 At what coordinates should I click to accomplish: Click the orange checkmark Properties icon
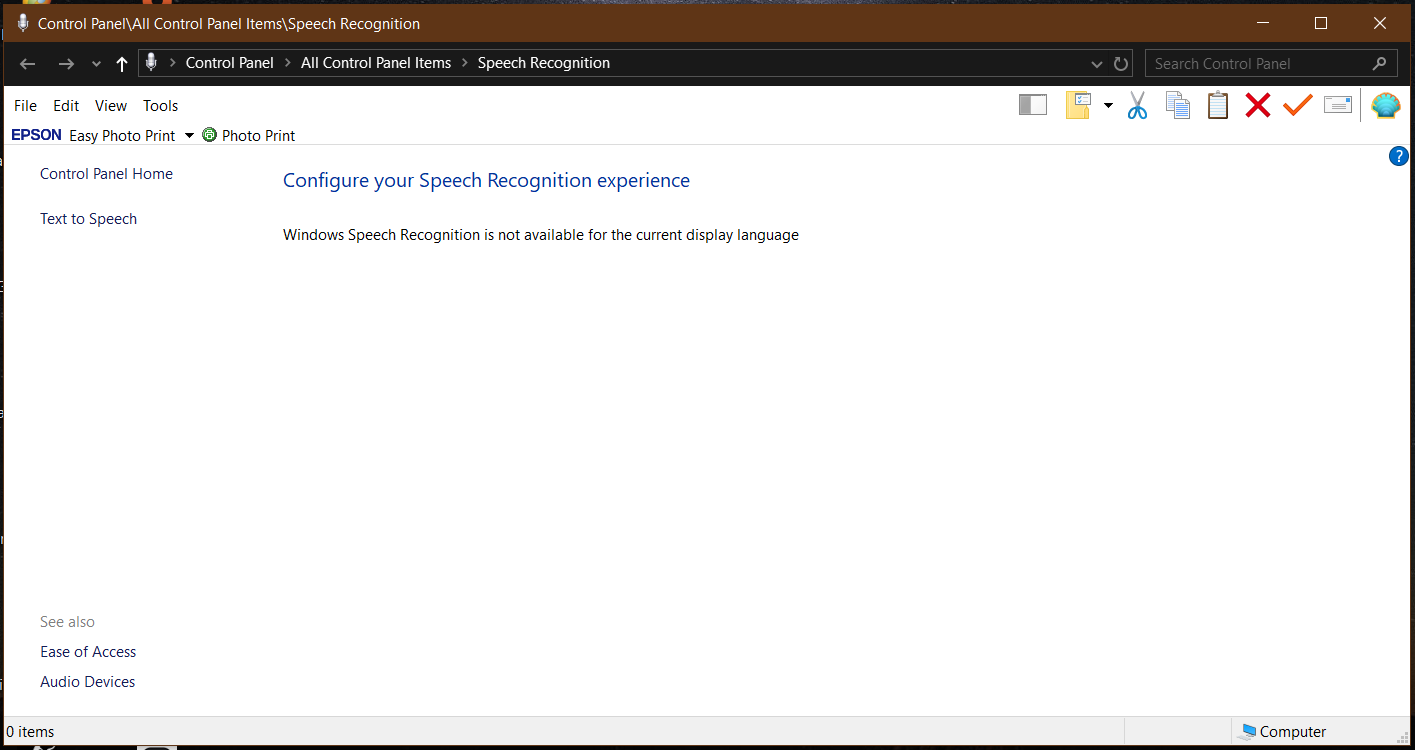[x=1298, y=105]
